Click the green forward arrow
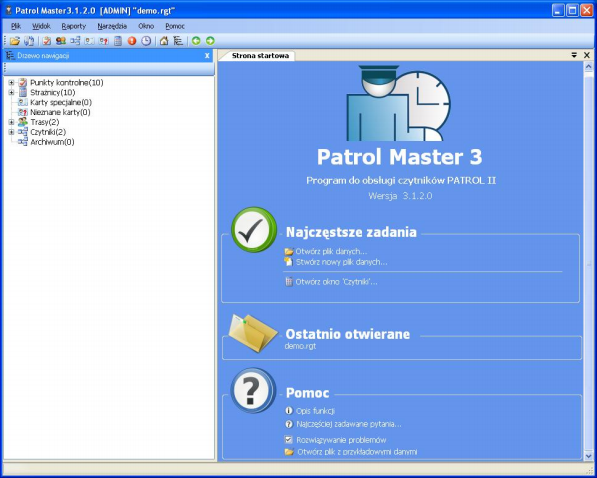Viewport: 597px width, 478px height. tap(210, 41)
